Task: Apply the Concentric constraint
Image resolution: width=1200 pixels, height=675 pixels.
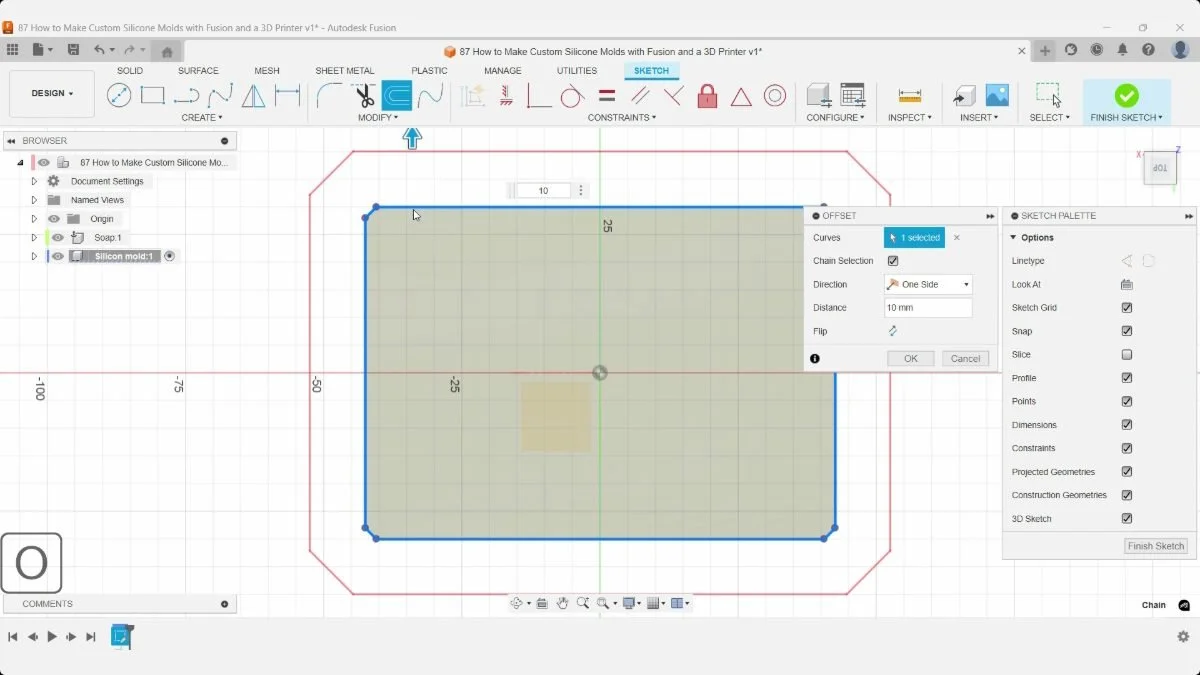Action: 775,96
